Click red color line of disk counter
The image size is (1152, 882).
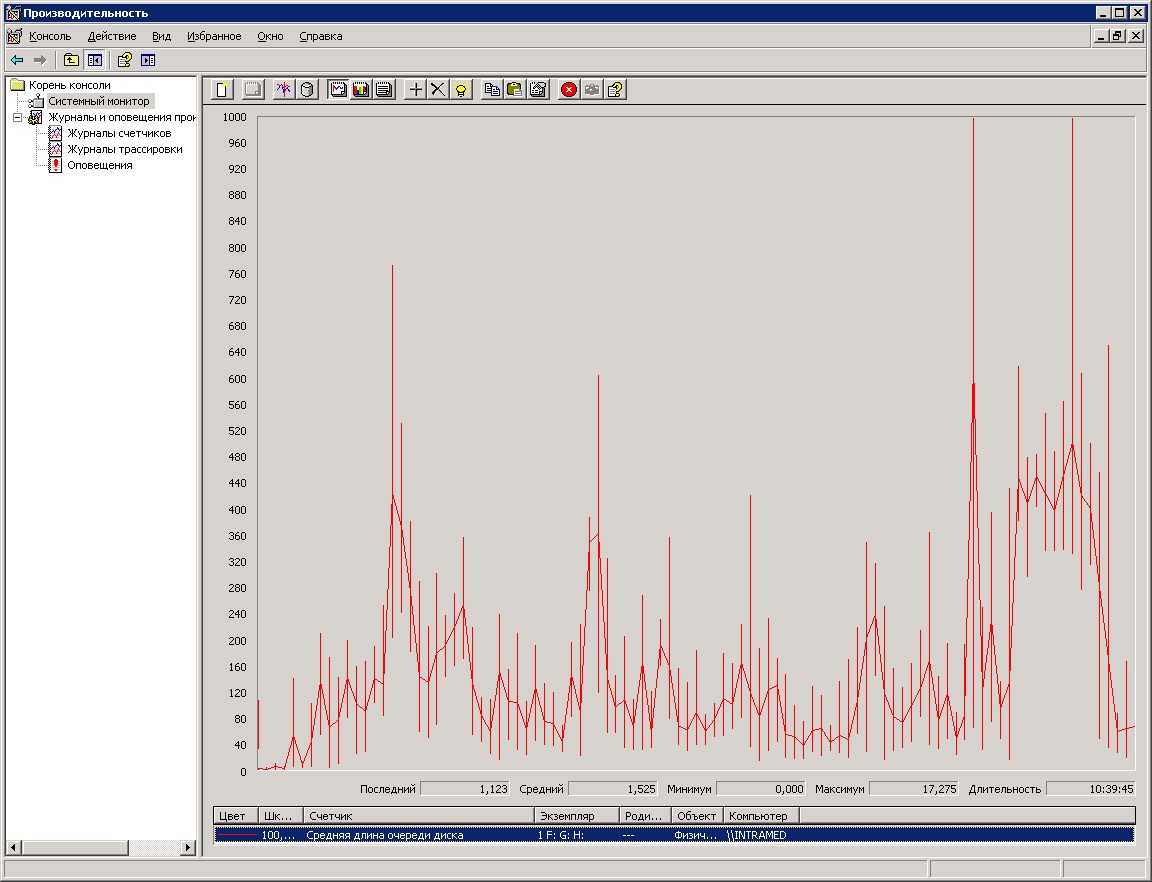[237, 835]
